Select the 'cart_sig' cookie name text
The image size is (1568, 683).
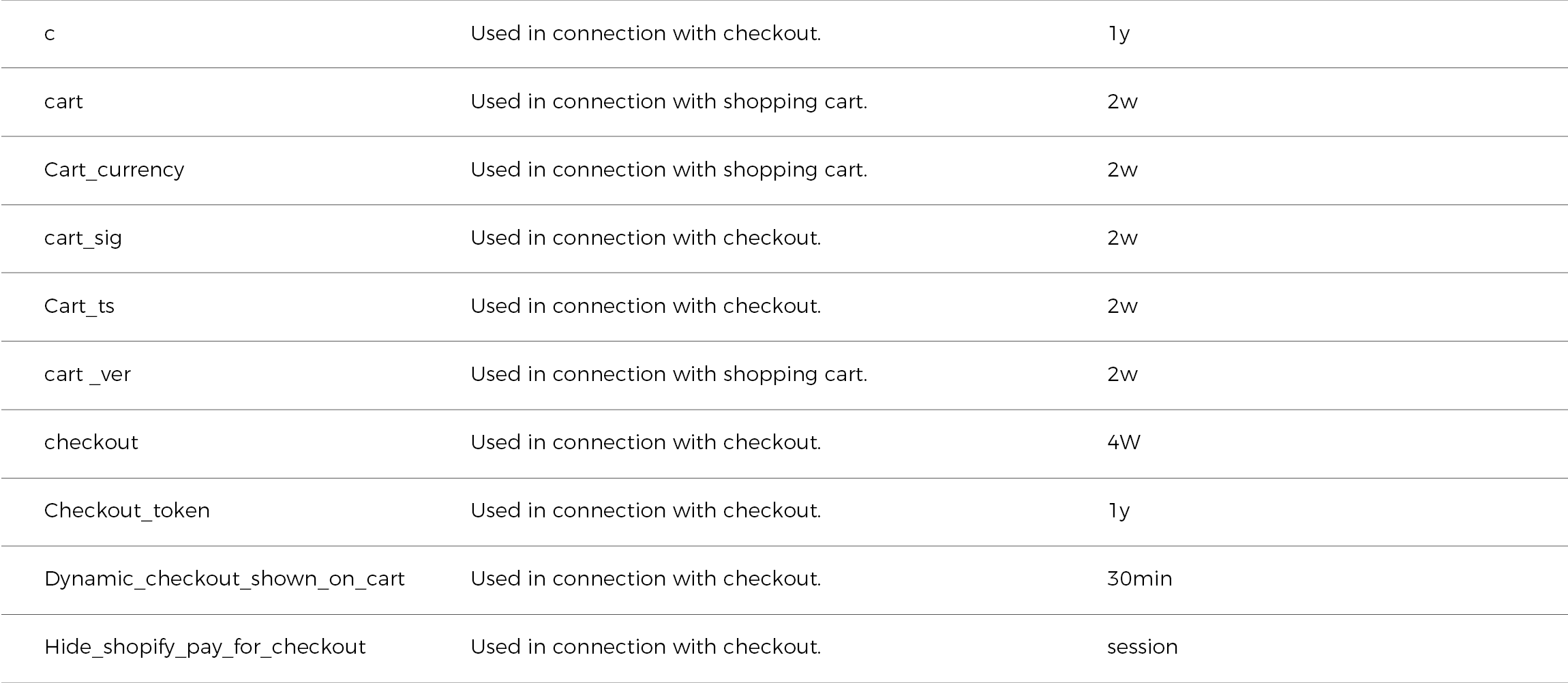click(x=83, y=238)
